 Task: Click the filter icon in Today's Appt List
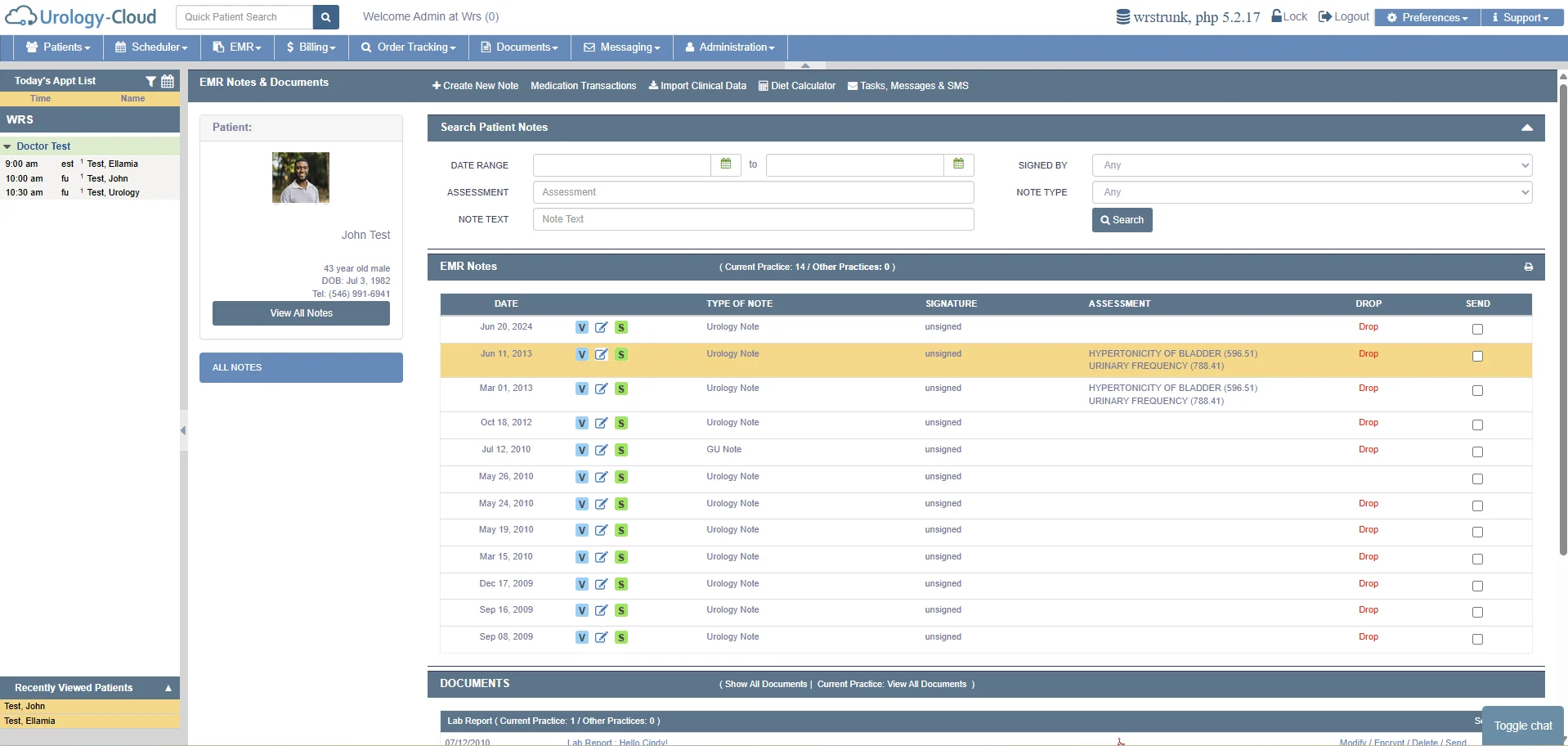point(150,81)
